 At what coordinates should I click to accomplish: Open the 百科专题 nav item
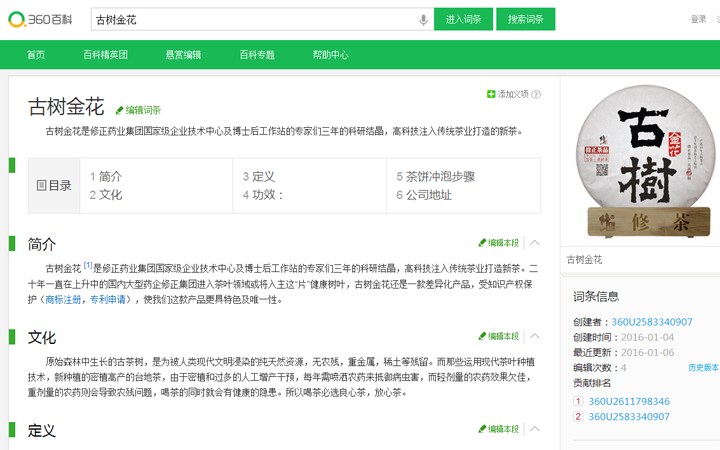257,55
